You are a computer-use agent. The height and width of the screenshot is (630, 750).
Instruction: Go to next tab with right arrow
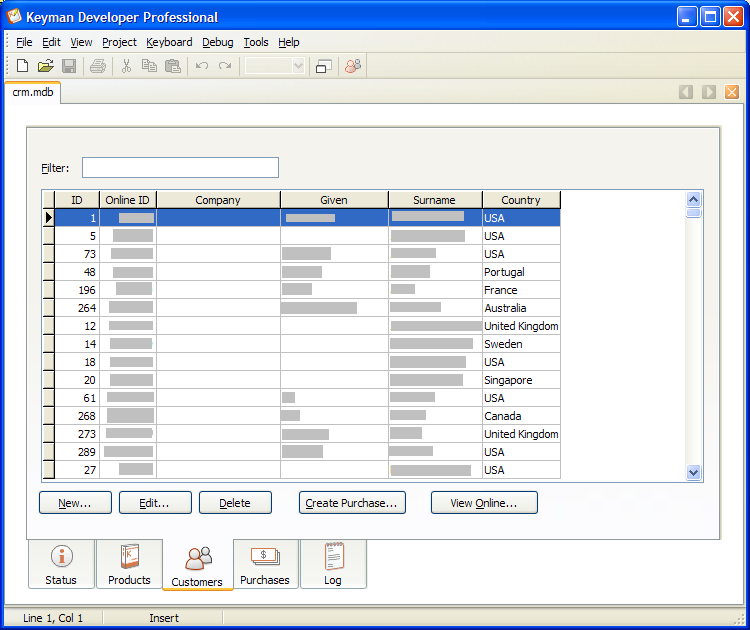tap(709, 92)
